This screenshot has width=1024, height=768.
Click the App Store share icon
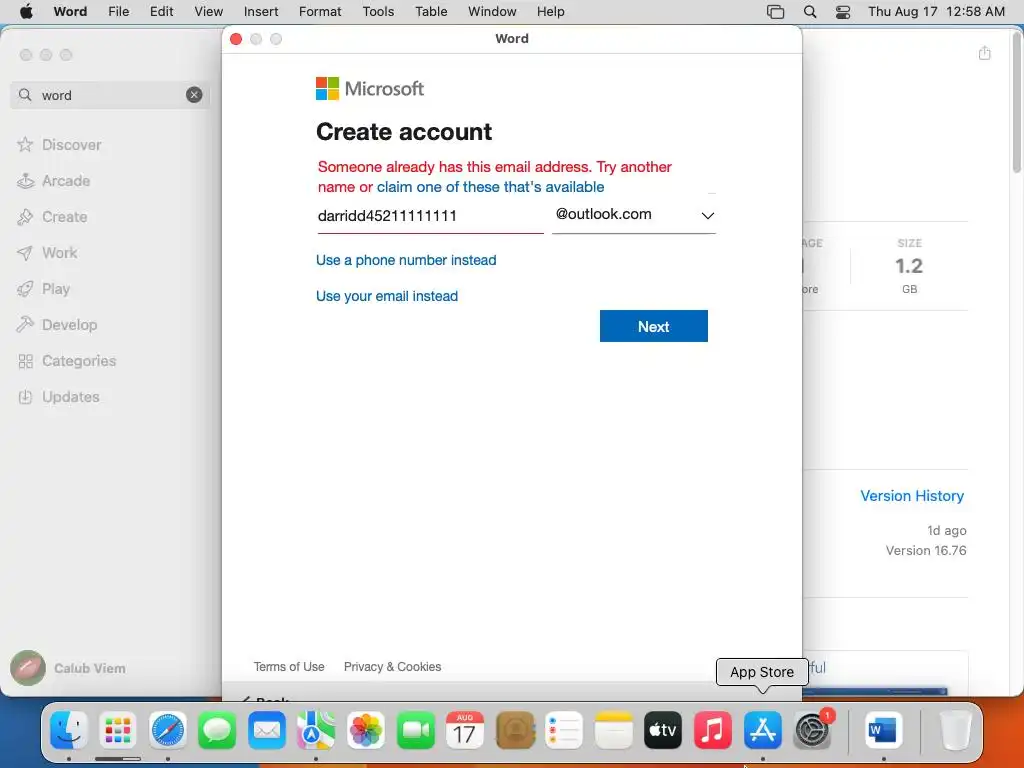click(x=985, y=54)
